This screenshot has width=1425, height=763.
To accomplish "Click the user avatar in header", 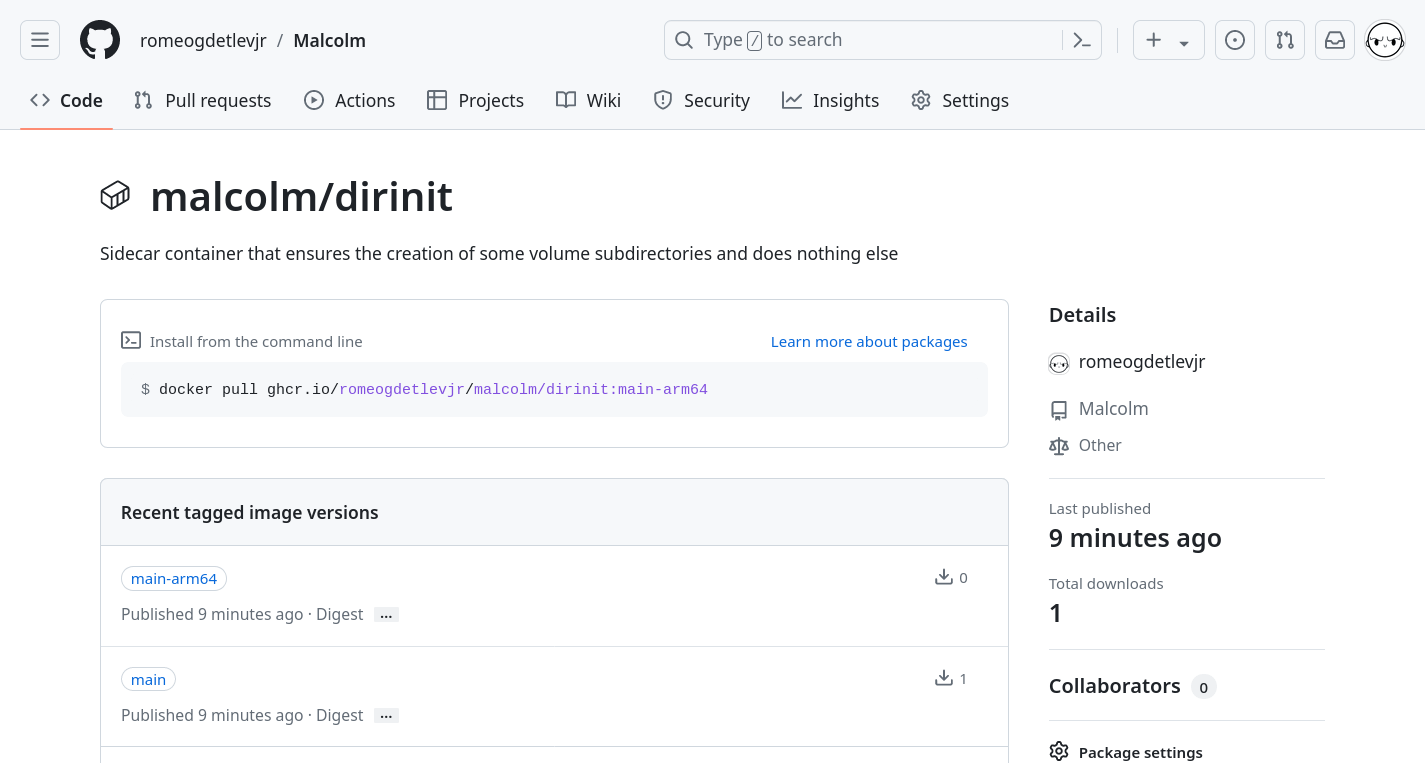I will [x=1385, y=40].
